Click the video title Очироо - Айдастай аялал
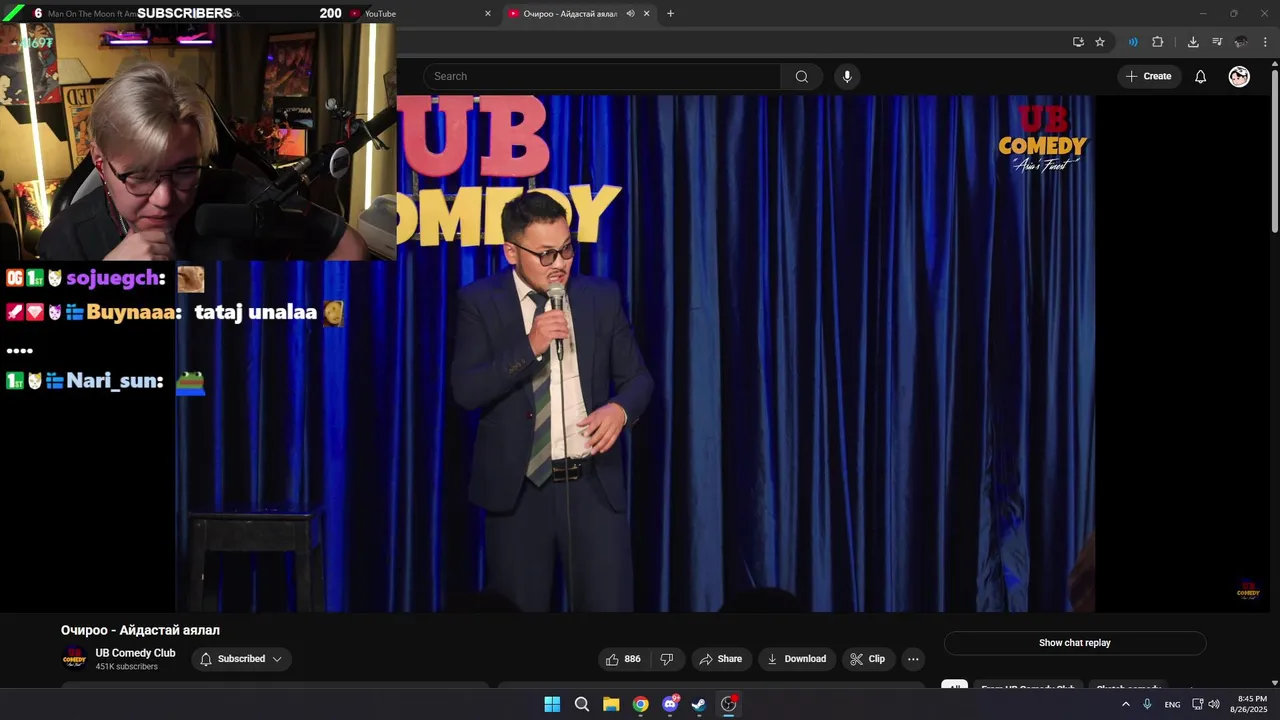1280x720 pixels. coord(140,630)
